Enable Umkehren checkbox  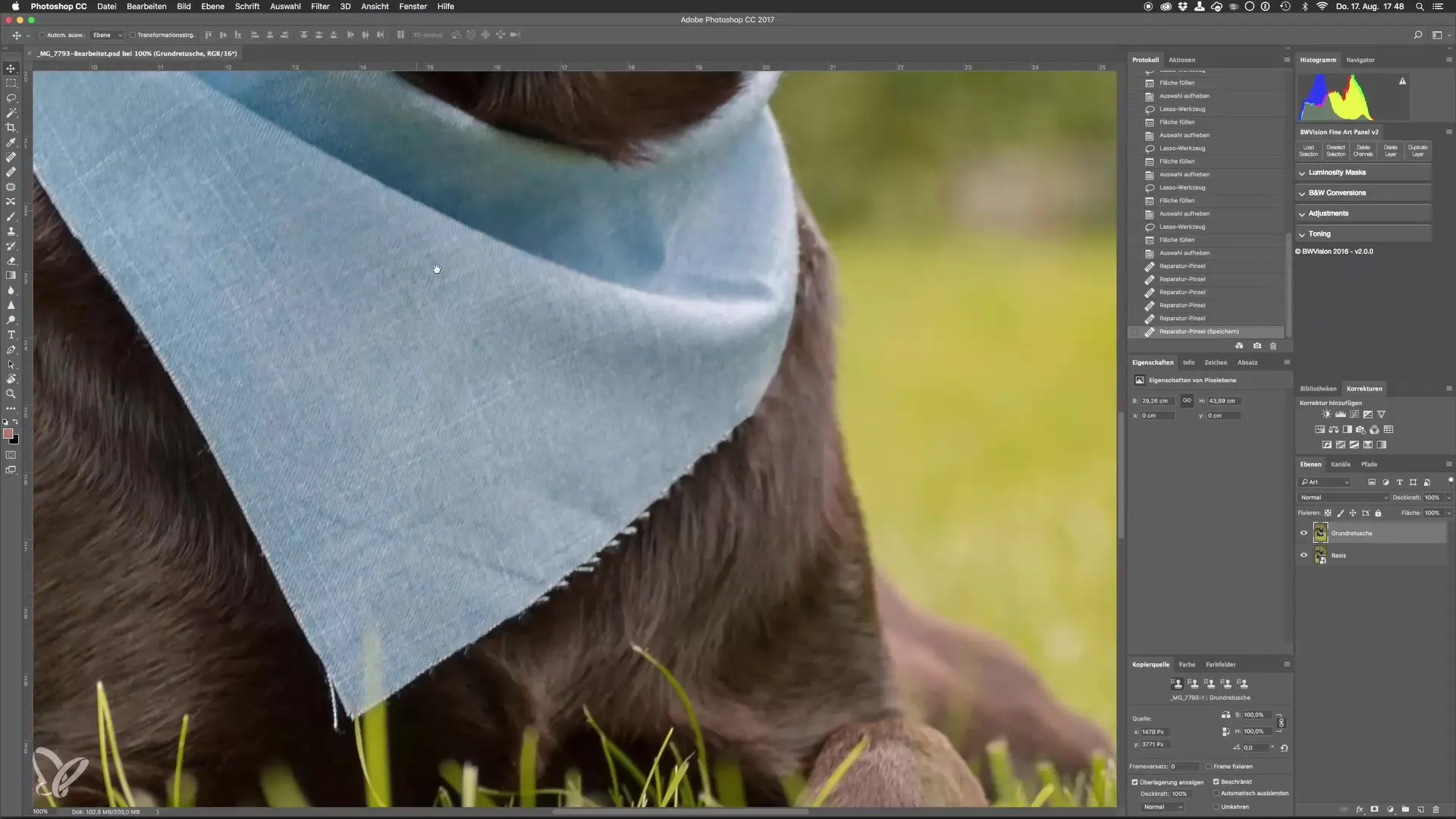coord(1216,807)
